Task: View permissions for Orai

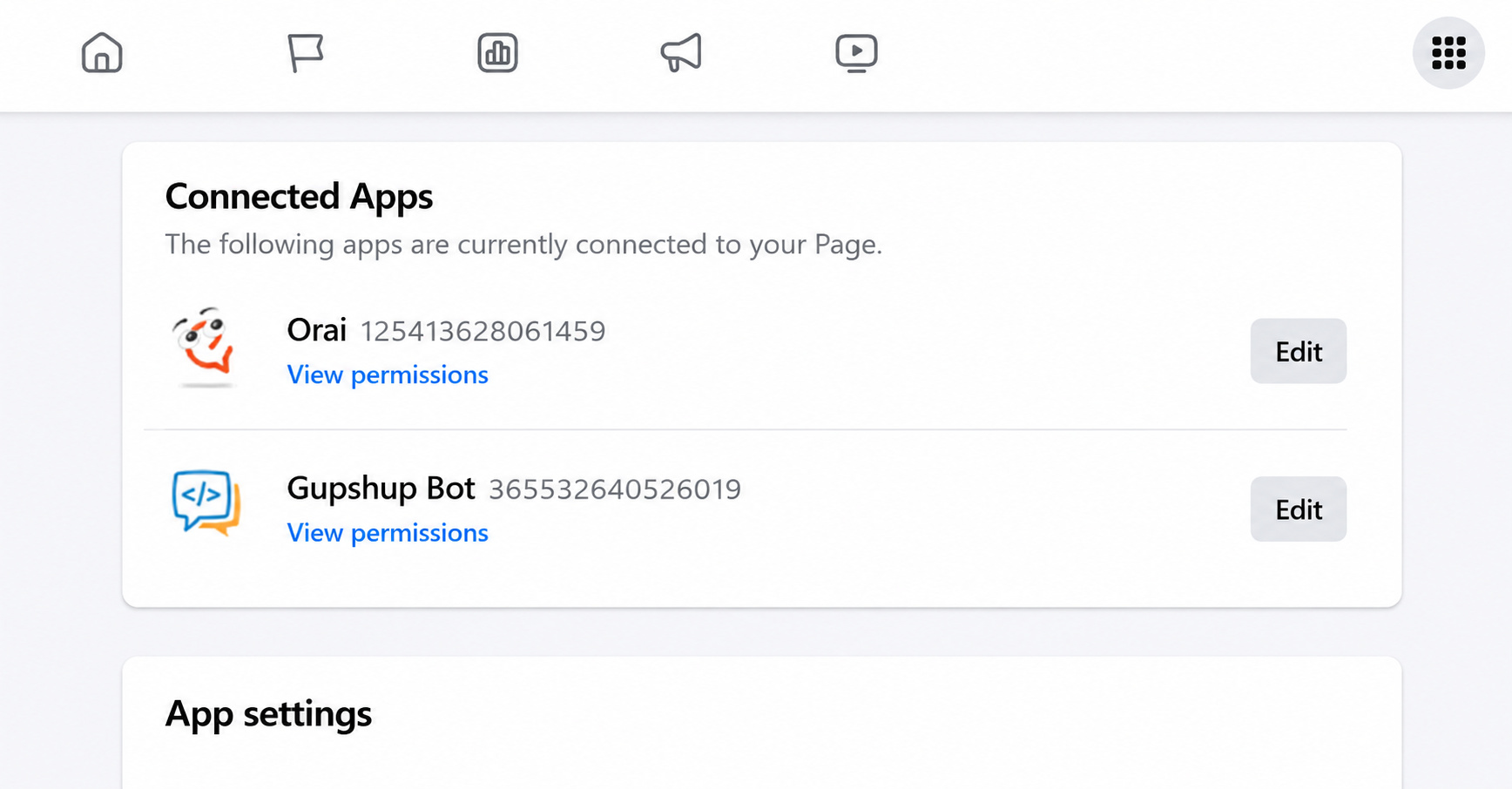Action: tap(388, 374)
